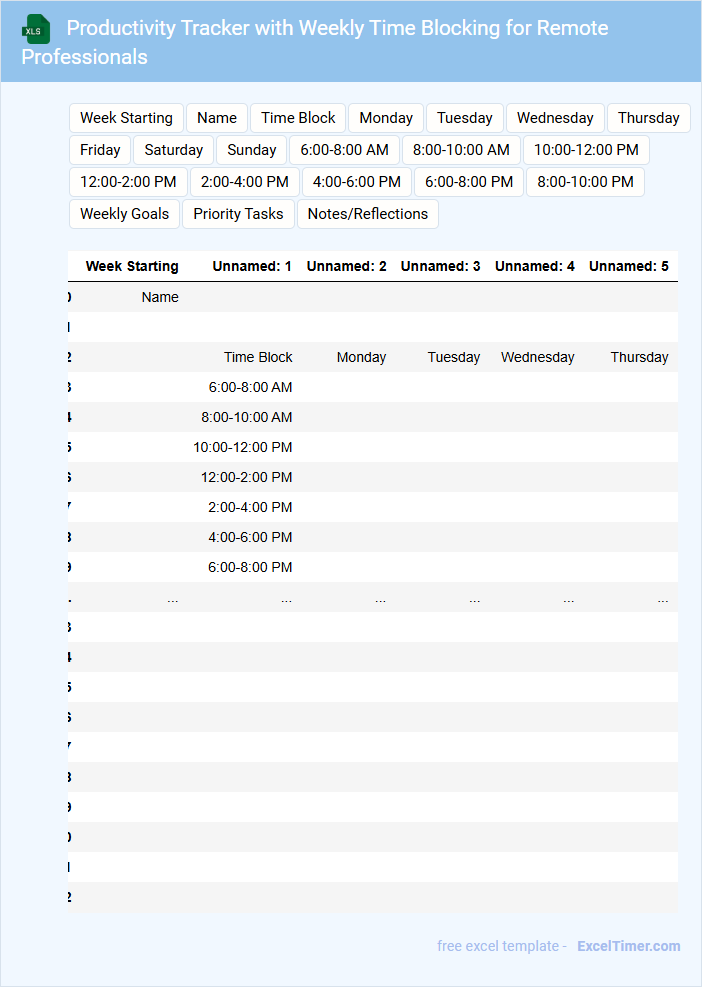Click the Sunday tag
The height and width of the screenshot is (987, 702).
[252, 150]
